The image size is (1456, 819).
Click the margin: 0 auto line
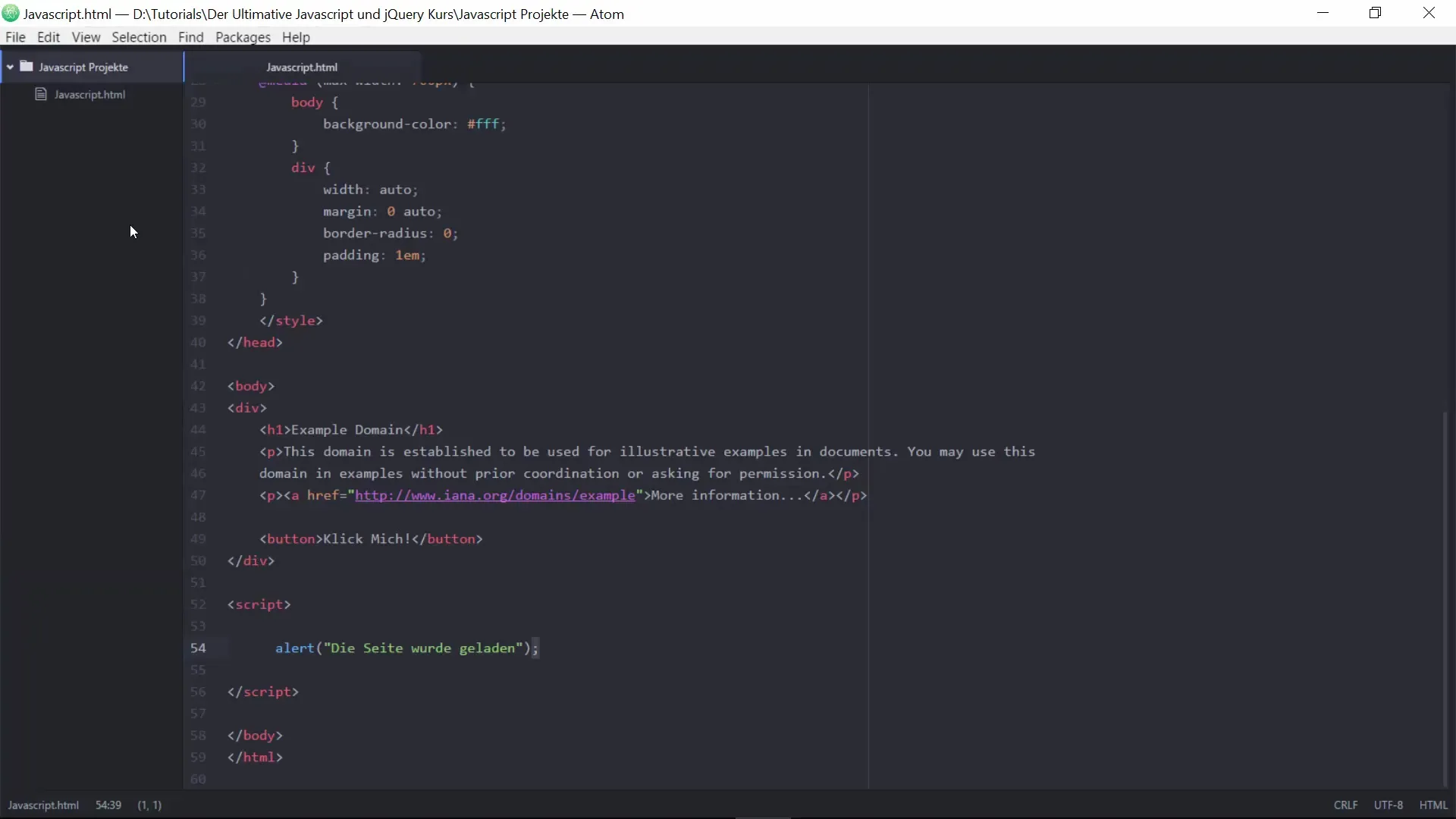pos(382,212)
